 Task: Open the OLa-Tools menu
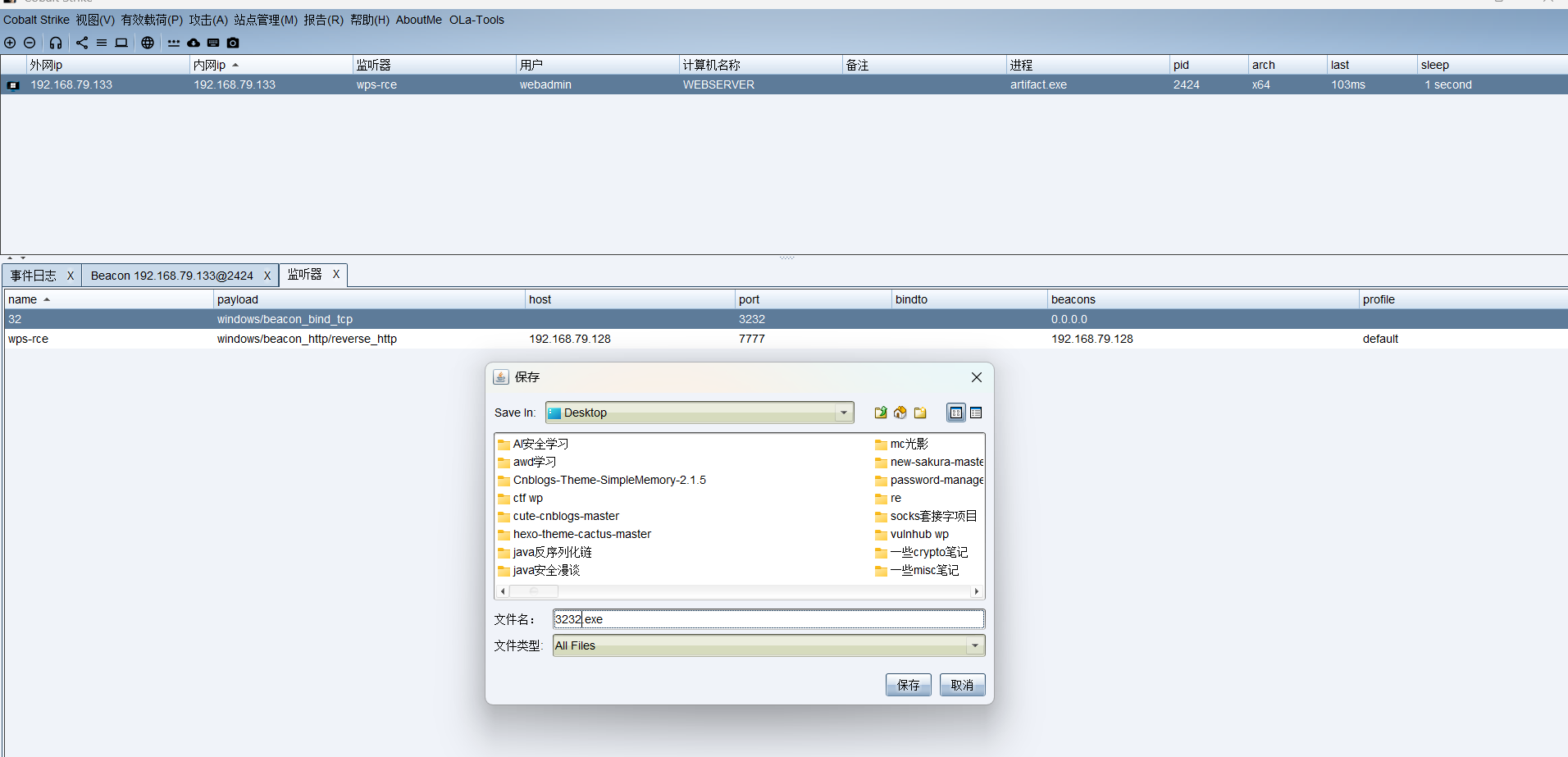coord(476,20)
